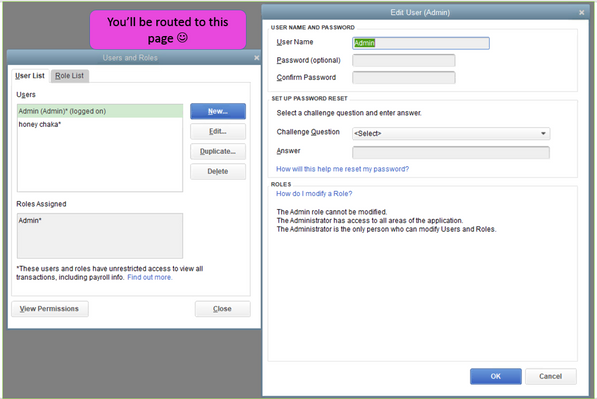Viewport: 597px width, 399px height.
Task: Click the Duplicate... user button
Action: 218,152
